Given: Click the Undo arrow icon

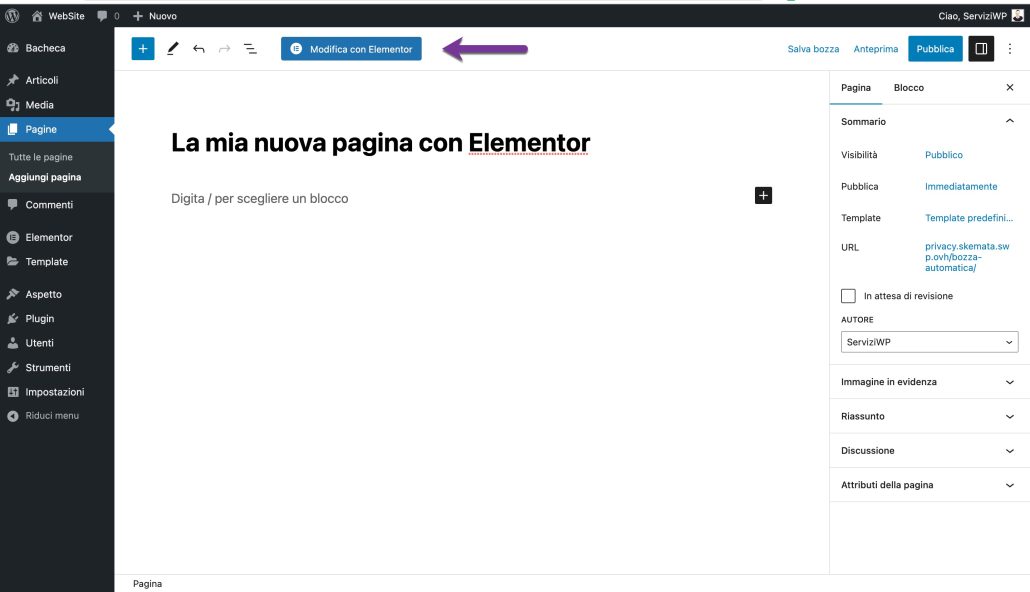Looking at the screenshot, I should 197,47.
